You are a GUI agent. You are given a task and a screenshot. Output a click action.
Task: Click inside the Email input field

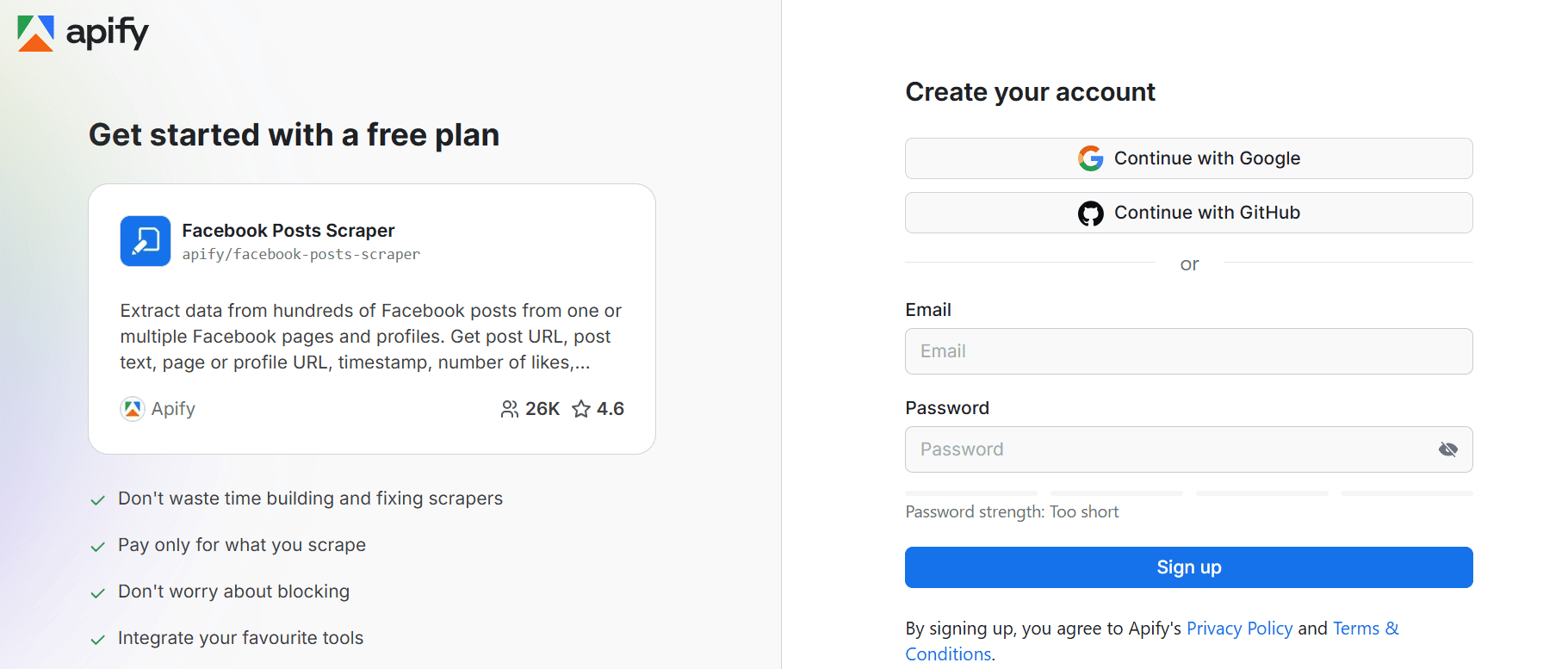(x=1189, y=351)
